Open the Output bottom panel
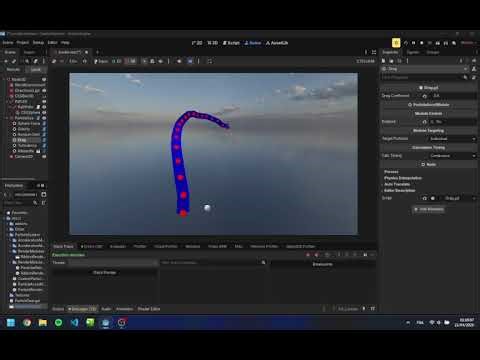 (x=58, y=309)
